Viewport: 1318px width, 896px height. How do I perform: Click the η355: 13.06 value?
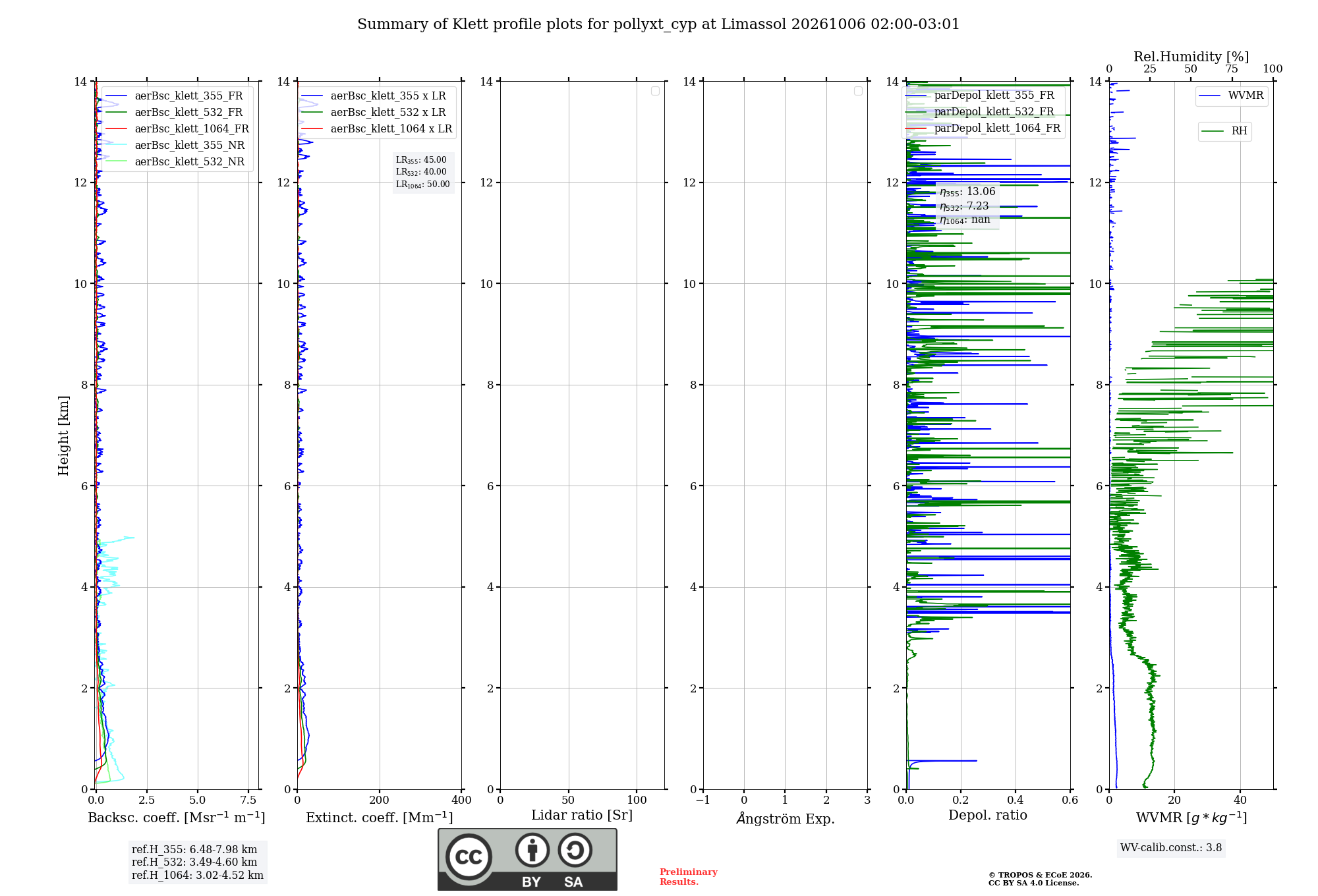click(x=967, y=192)
